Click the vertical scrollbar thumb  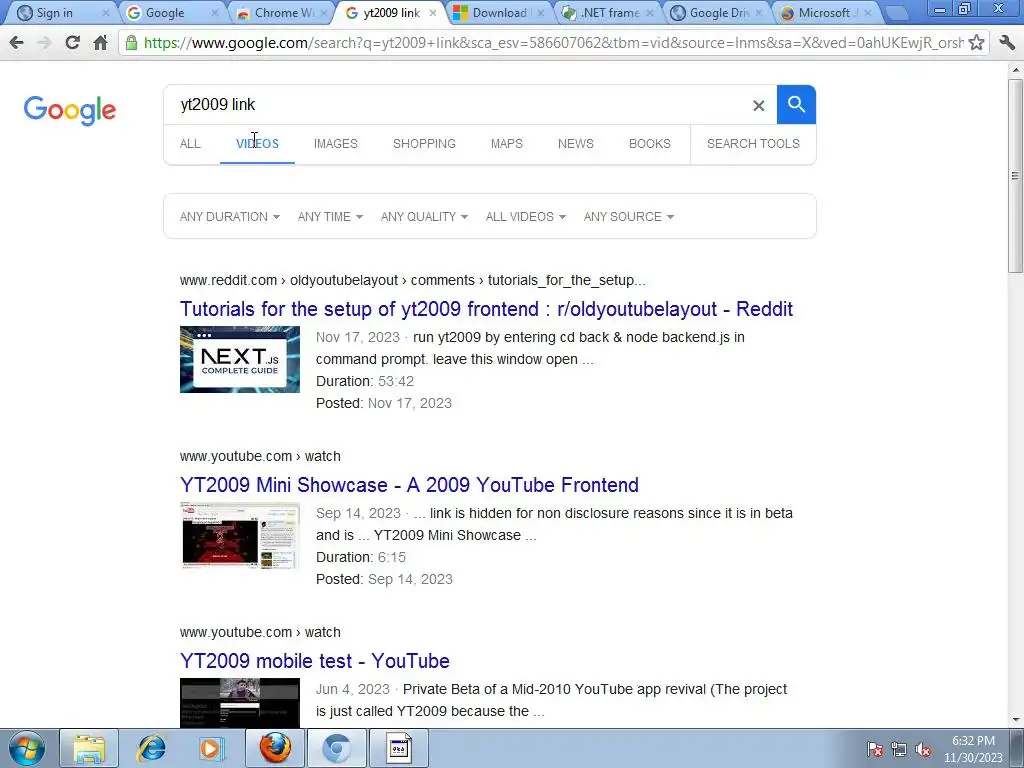point(1015,175)
